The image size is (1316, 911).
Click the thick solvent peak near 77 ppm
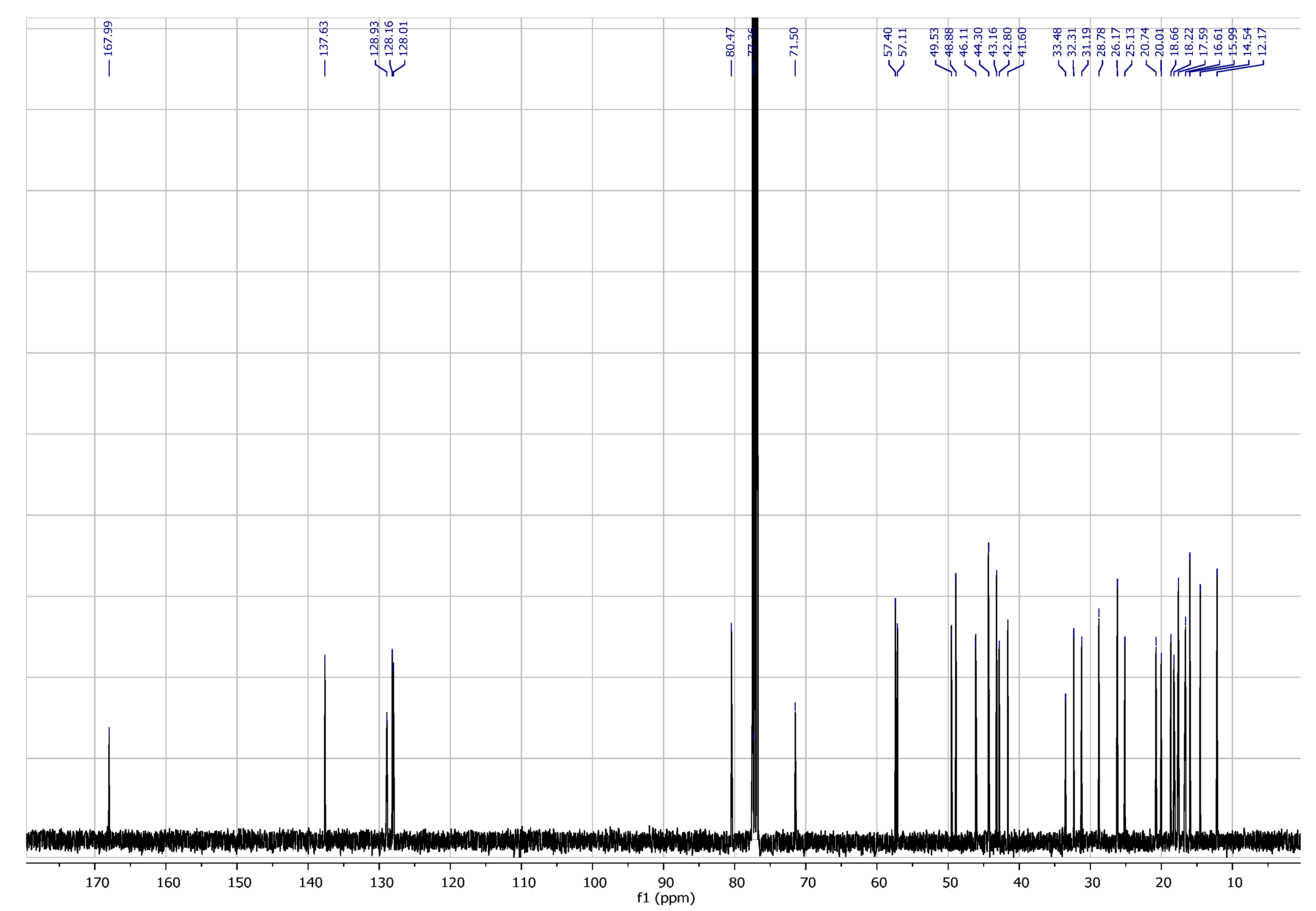click(755, 428)
